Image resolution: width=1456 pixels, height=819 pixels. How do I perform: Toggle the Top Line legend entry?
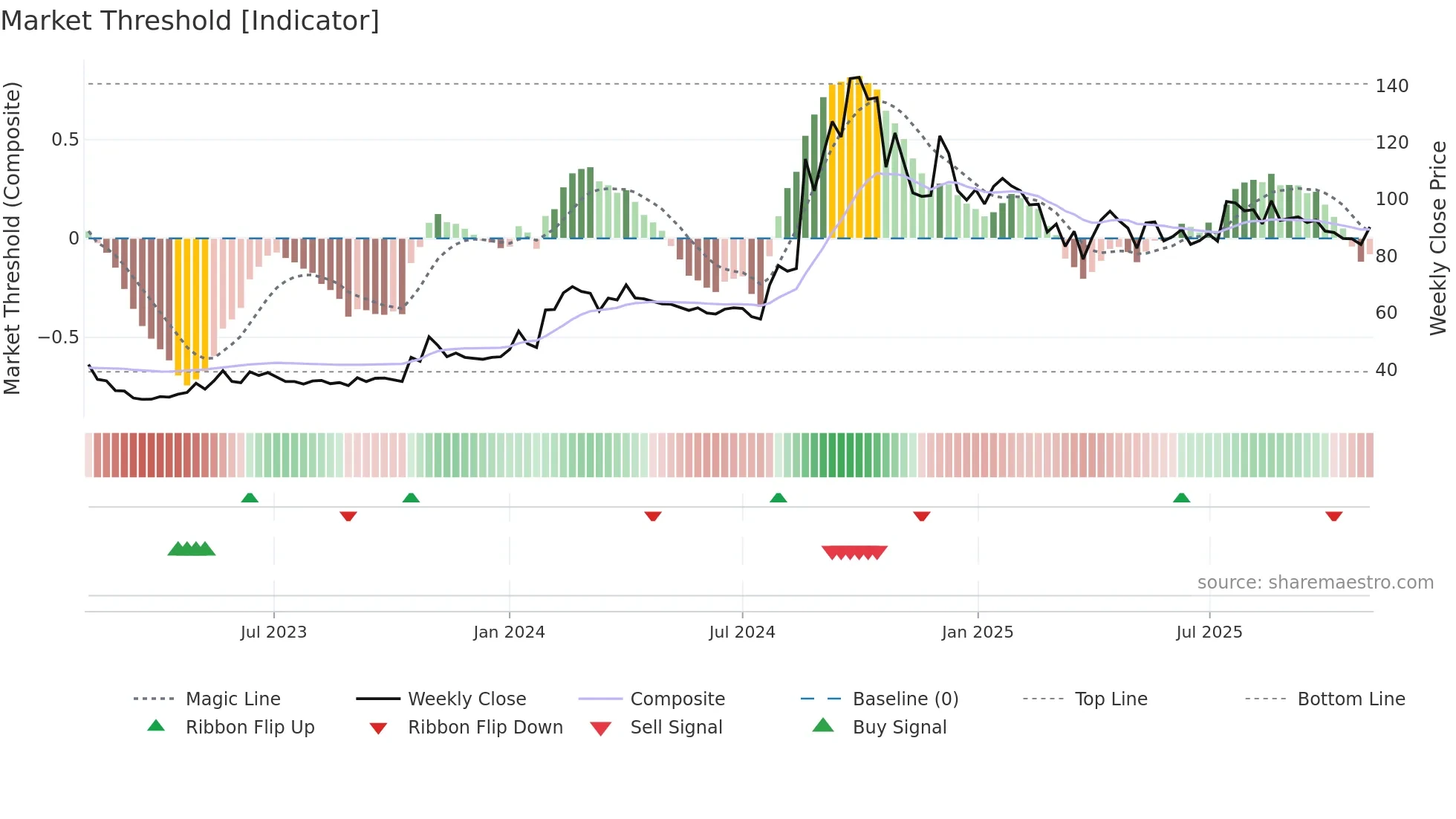tap(1111, 699)
